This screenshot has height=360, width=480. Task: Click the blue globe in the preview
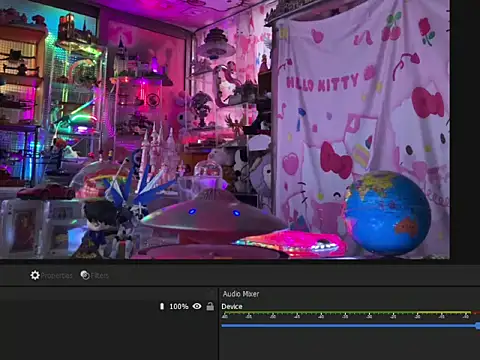click(387, 213)
